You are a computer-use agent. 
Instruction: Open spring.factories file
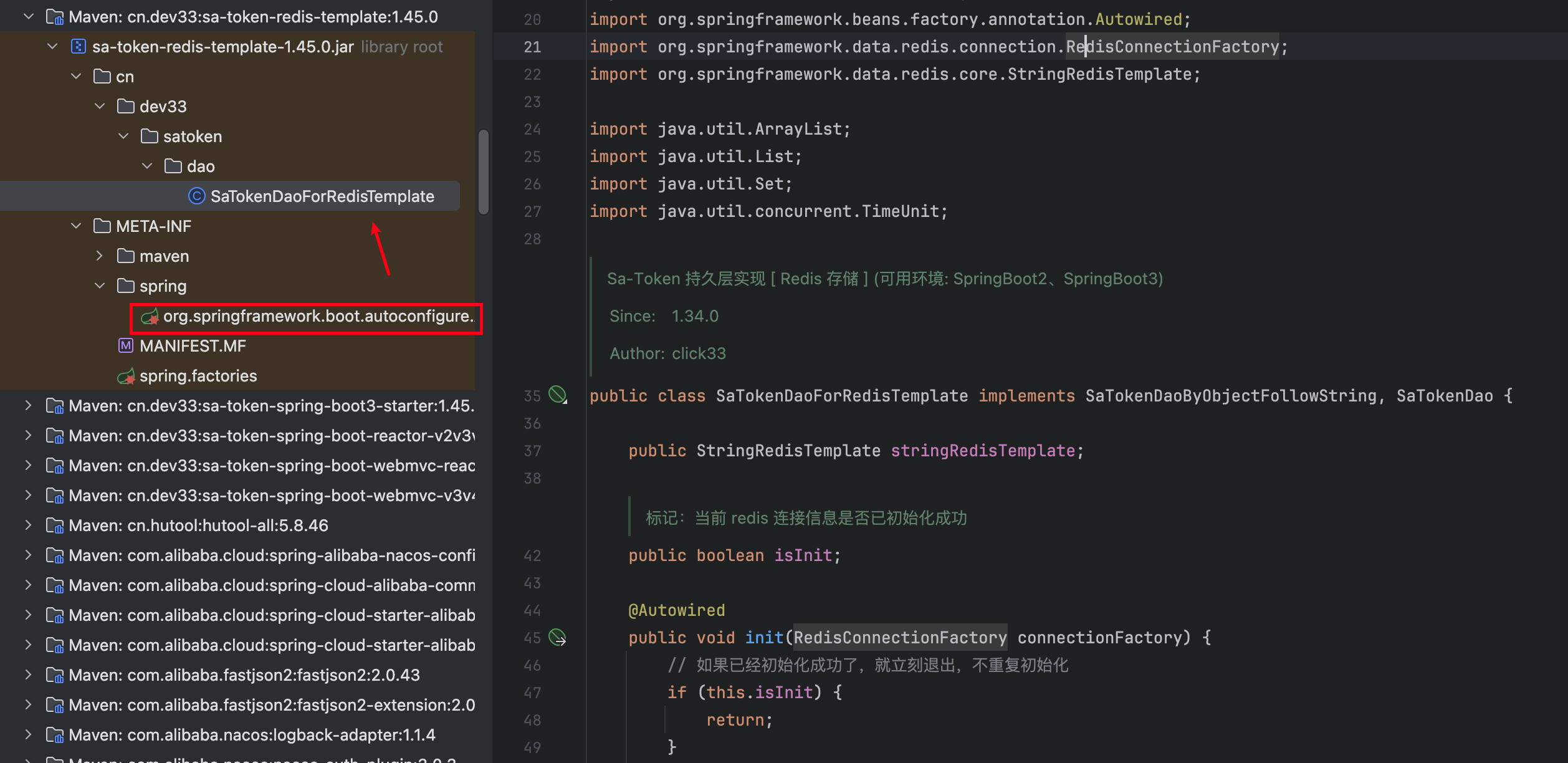point(198,376)
